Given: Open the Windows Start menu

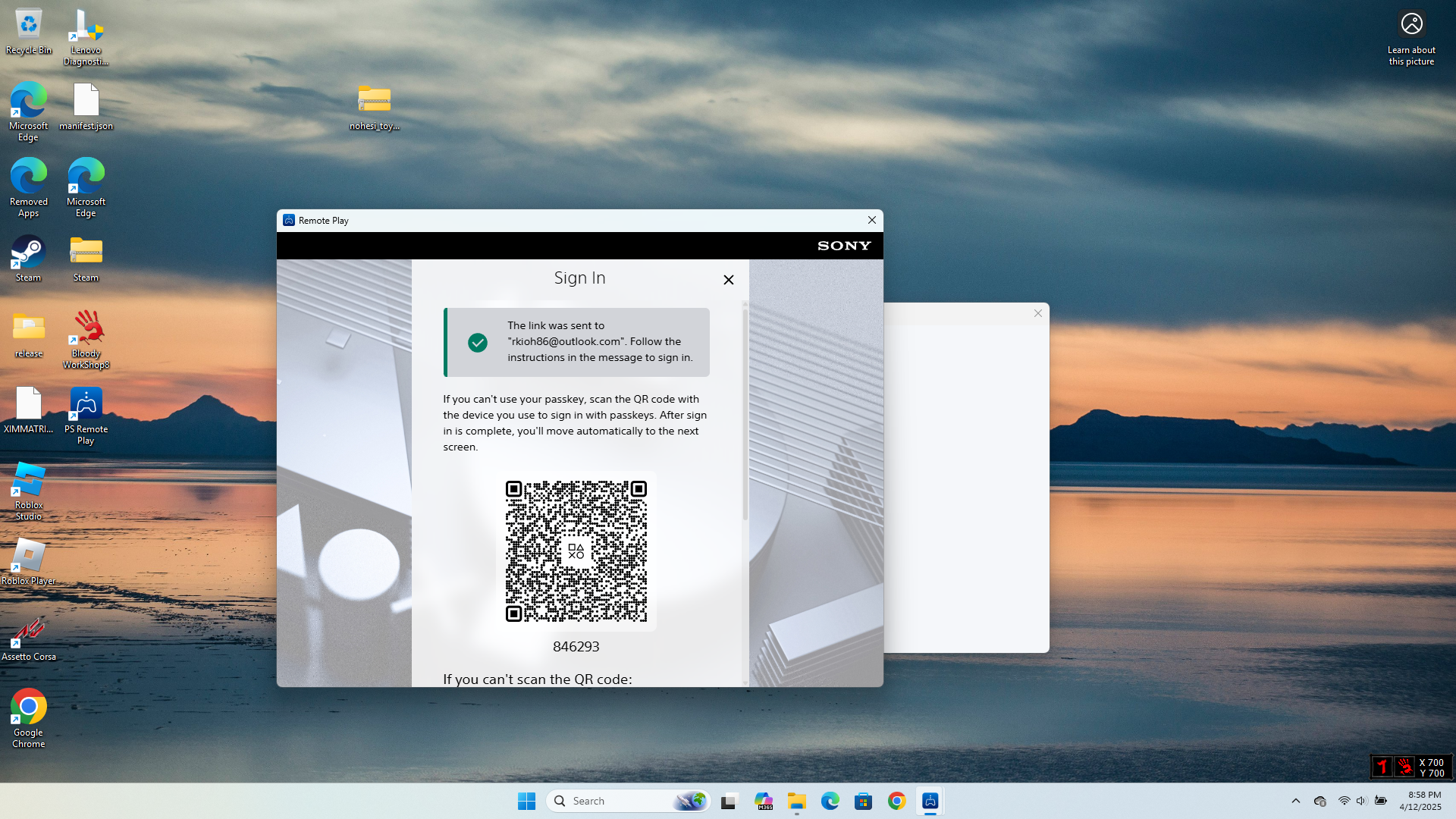Looking at the screenshot, I should [526, 801].
